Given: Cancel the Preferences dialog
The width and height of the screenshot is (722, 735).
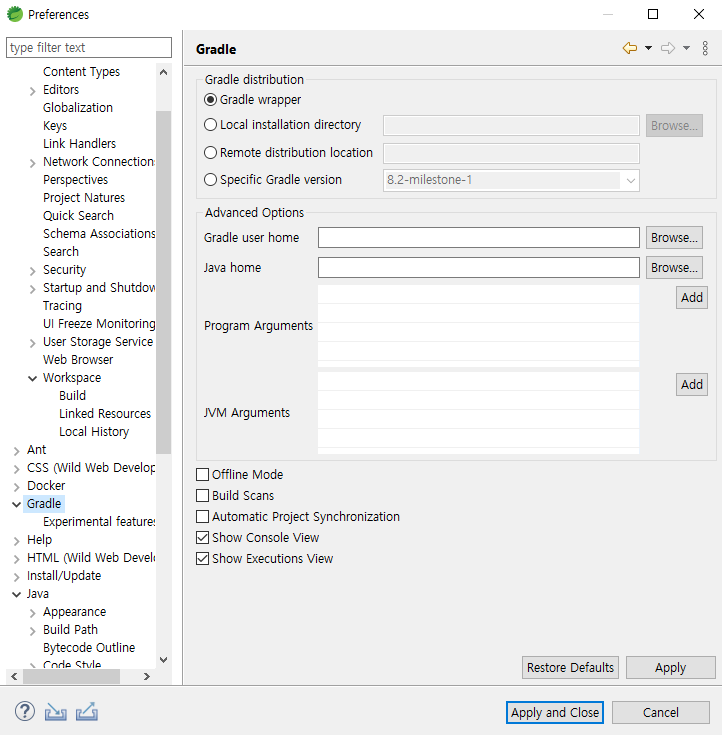Looking at the screenshot, I should tap(661, 712).
